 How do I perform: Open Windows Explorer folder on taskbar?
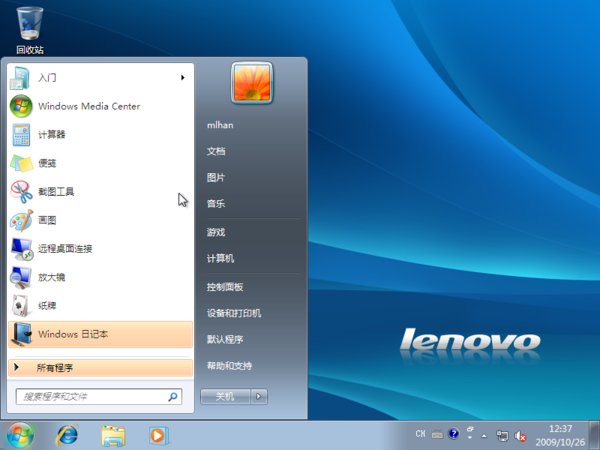point(113,436)
